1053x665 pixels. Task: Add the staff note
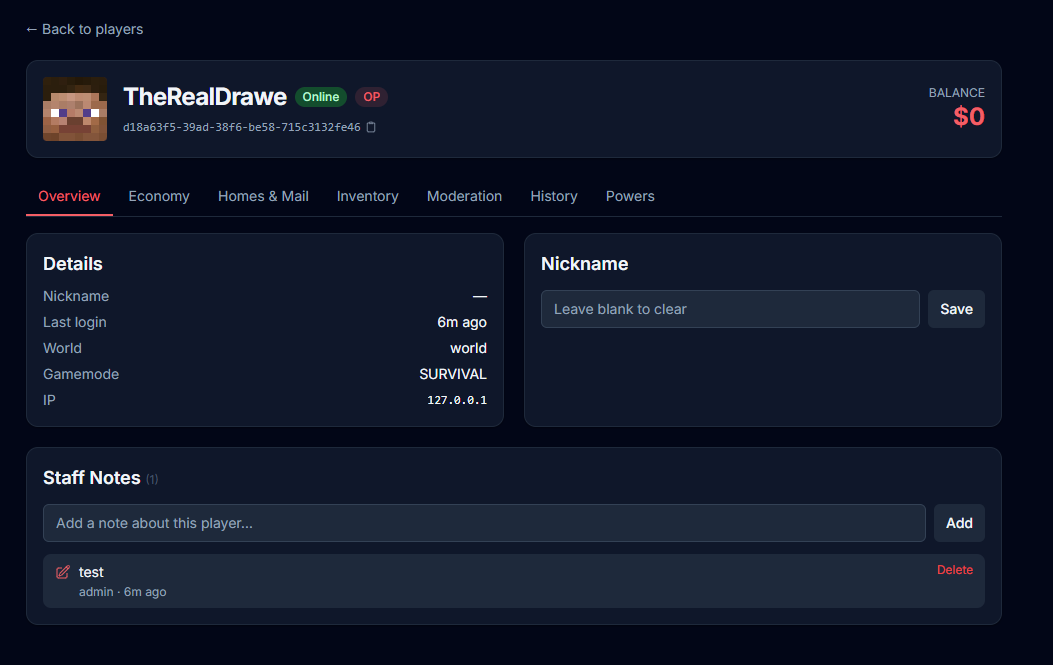959,523
